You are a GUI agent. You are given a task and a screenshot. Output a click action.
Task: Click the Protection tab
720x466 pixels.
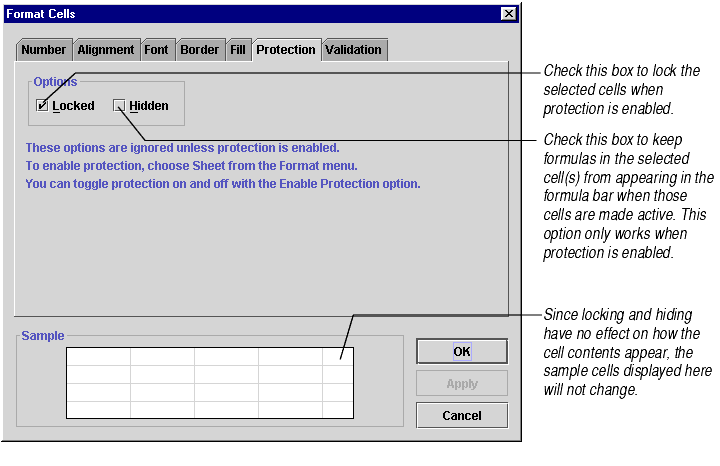(285, 49)
